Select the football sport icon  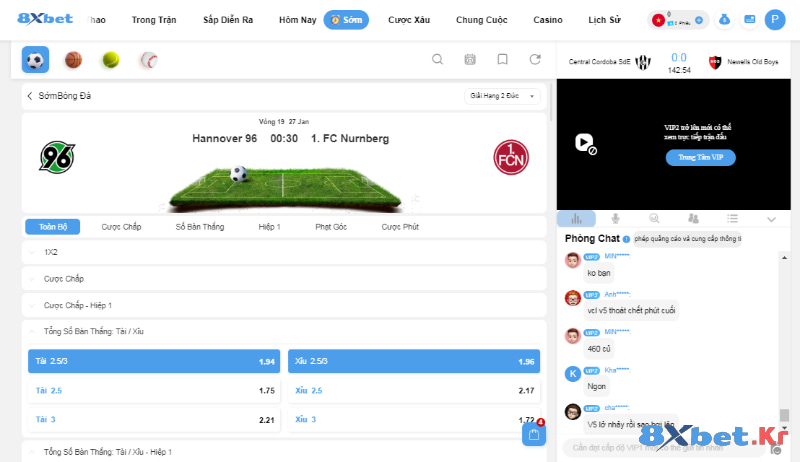click(36, 60)
